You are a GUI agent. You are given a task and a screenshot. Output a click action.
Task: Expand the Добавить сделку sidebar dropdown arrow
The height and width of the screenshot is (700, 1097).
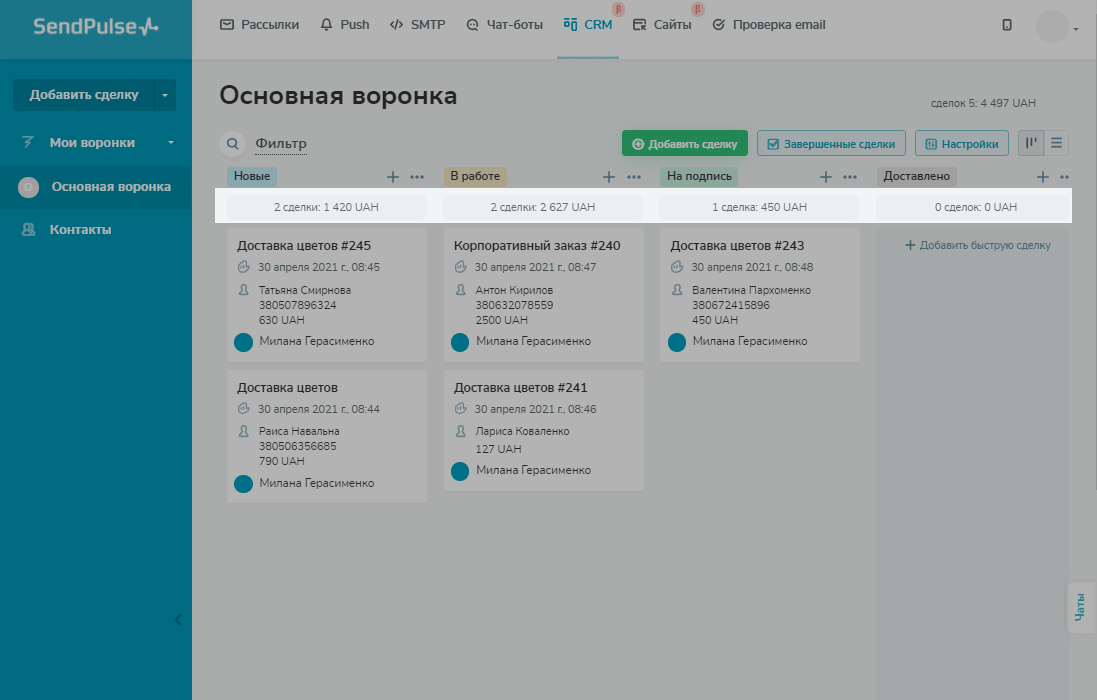164,95
